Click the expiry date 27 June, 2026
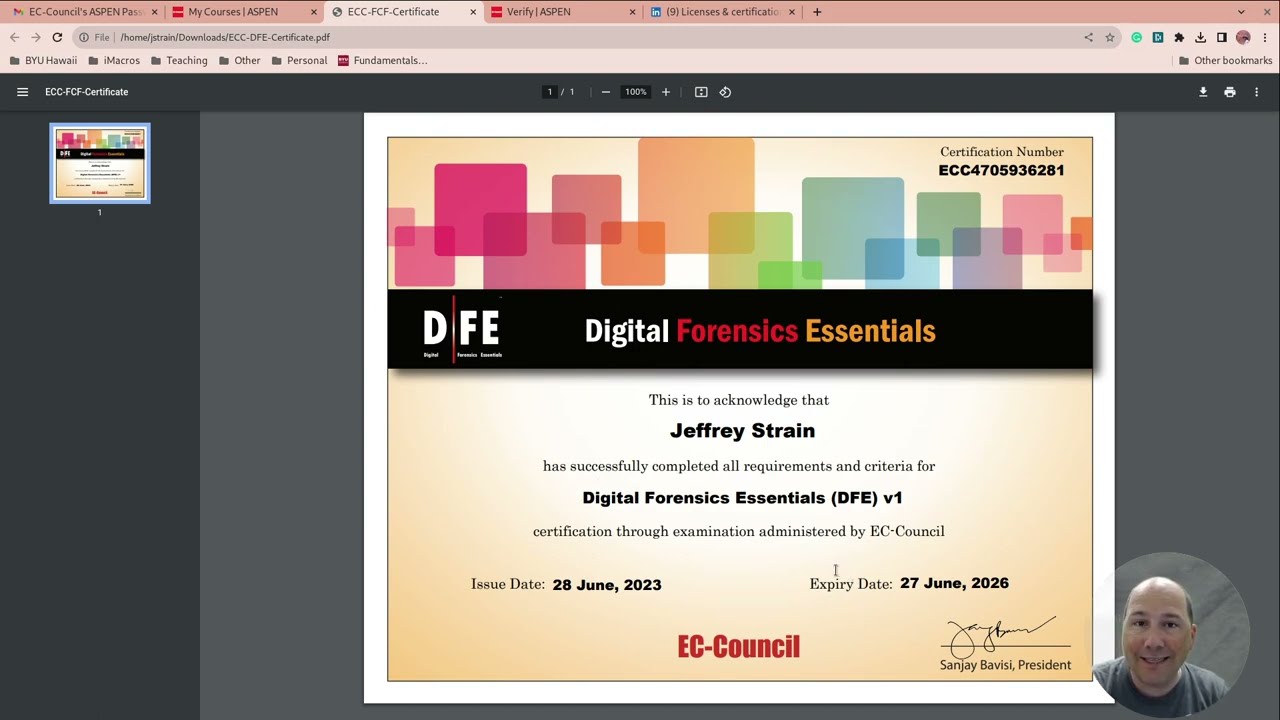Viewport: 1280px width, 720px height. (x=954, y=583)
